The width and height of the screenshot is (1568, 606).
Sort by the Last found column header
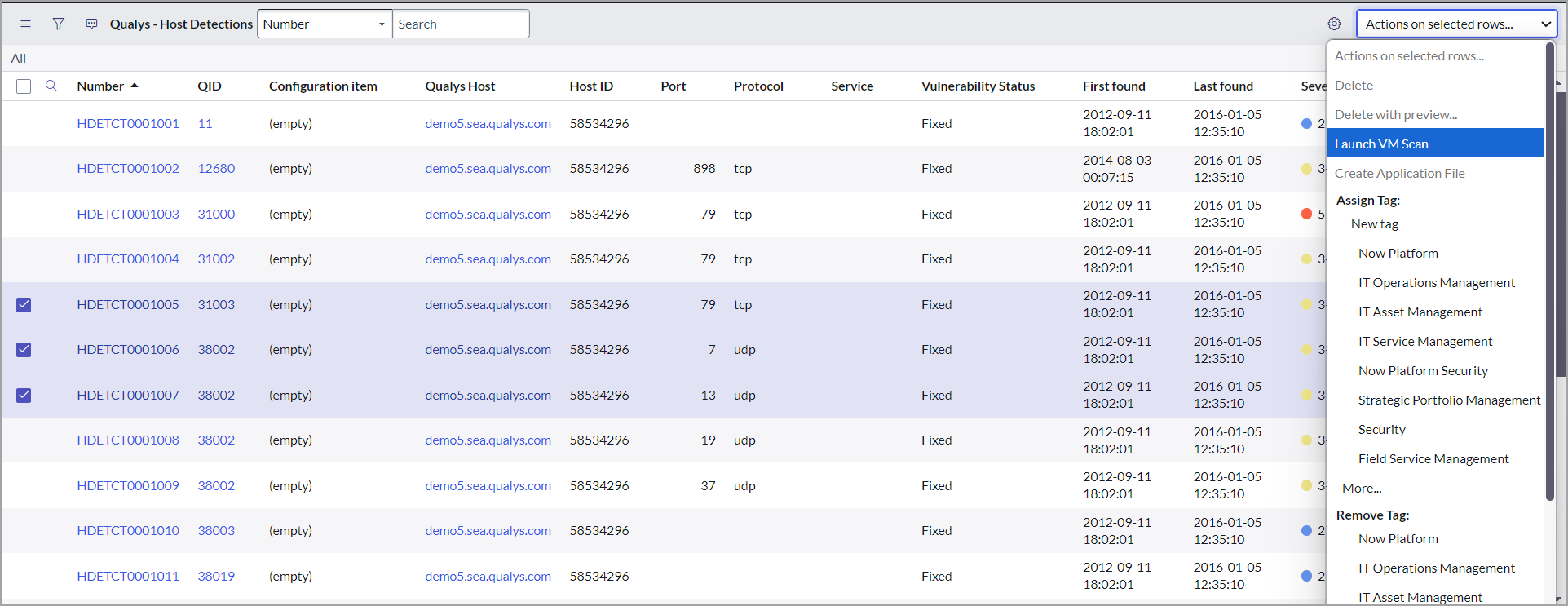tap(1223, 86)
